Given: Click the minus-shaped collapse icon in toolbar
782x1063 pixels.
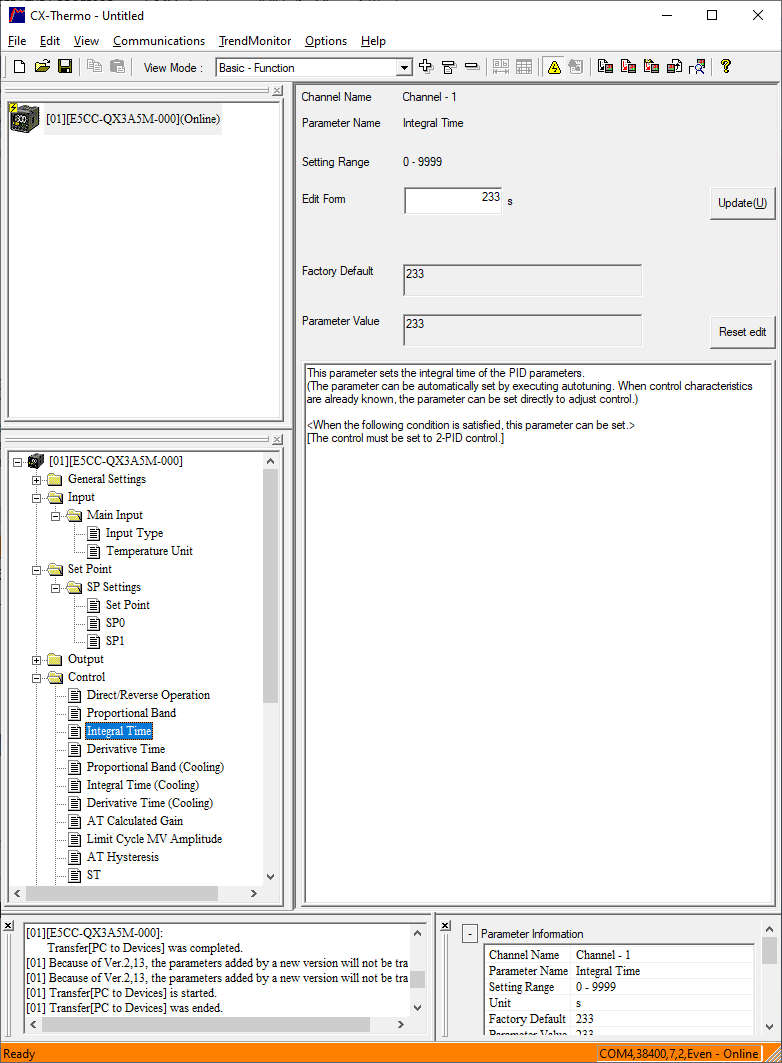Looking at the screenshot, I should (472, 66).
